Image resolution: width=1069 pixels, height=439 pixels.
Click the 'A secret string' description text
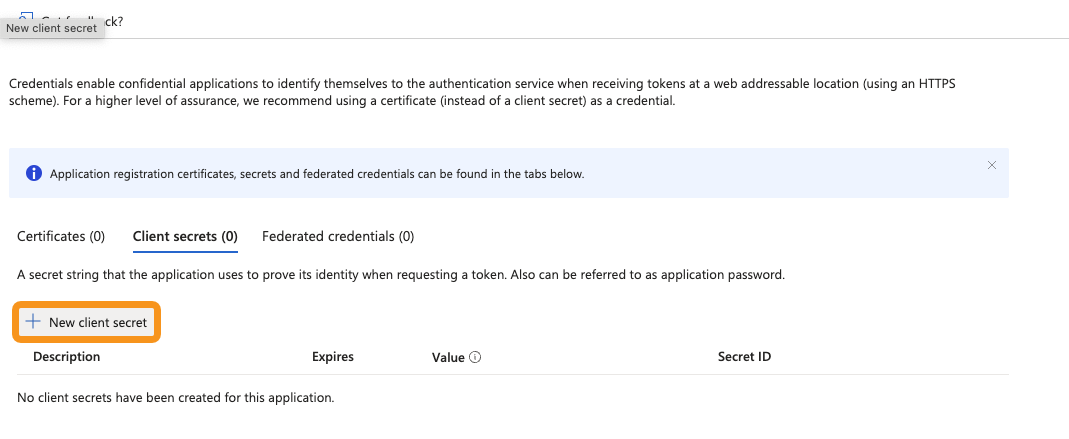(250, 274)
